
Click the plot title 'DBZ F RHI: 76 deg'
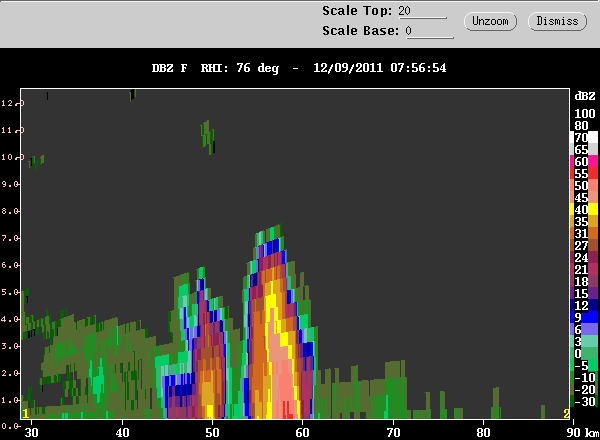tap(215, 68)
